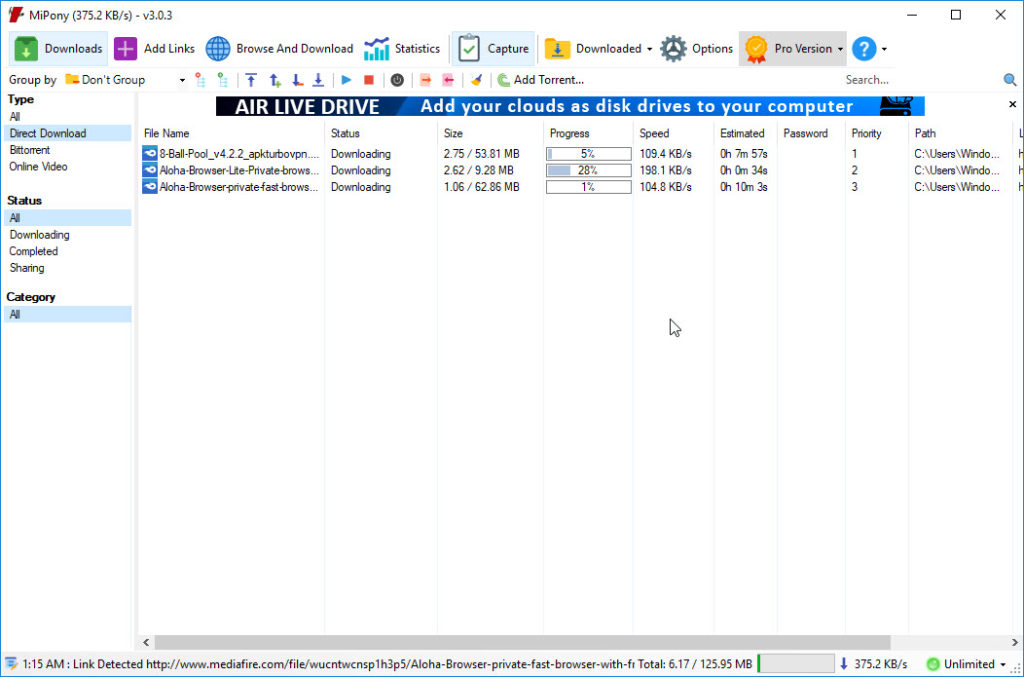Sort by Path column header
The image size is (1024, 677).
tap(960, 133)
